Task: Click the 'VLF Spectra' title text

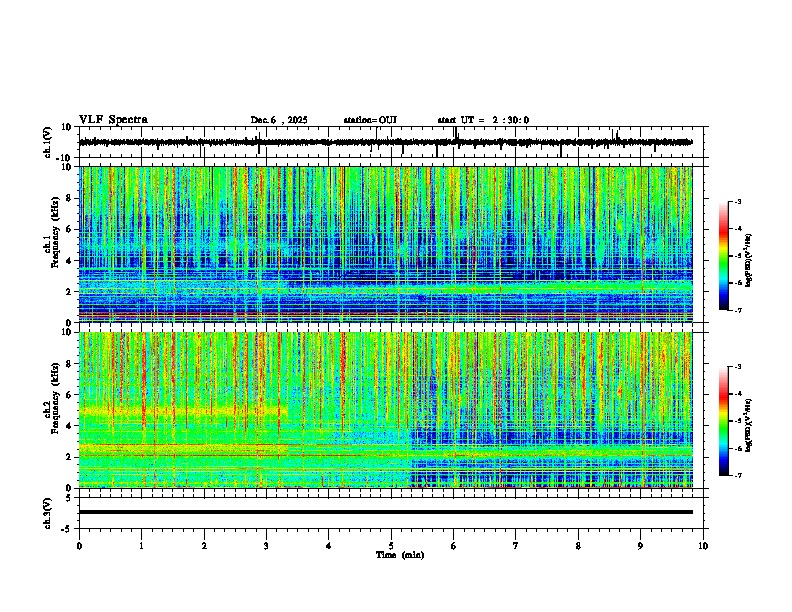Action: point(113,120)
